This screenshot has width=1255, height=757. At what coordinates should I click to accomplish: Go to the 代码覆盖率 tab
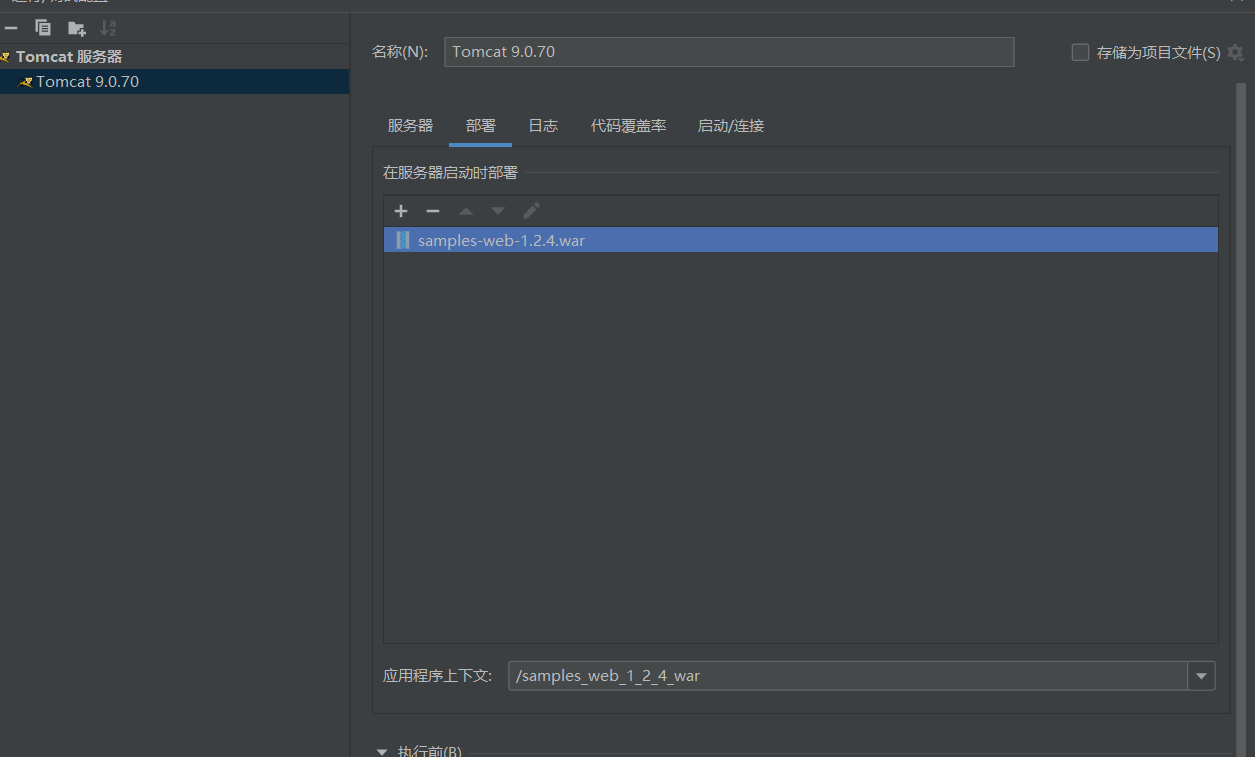click(628, 126)
